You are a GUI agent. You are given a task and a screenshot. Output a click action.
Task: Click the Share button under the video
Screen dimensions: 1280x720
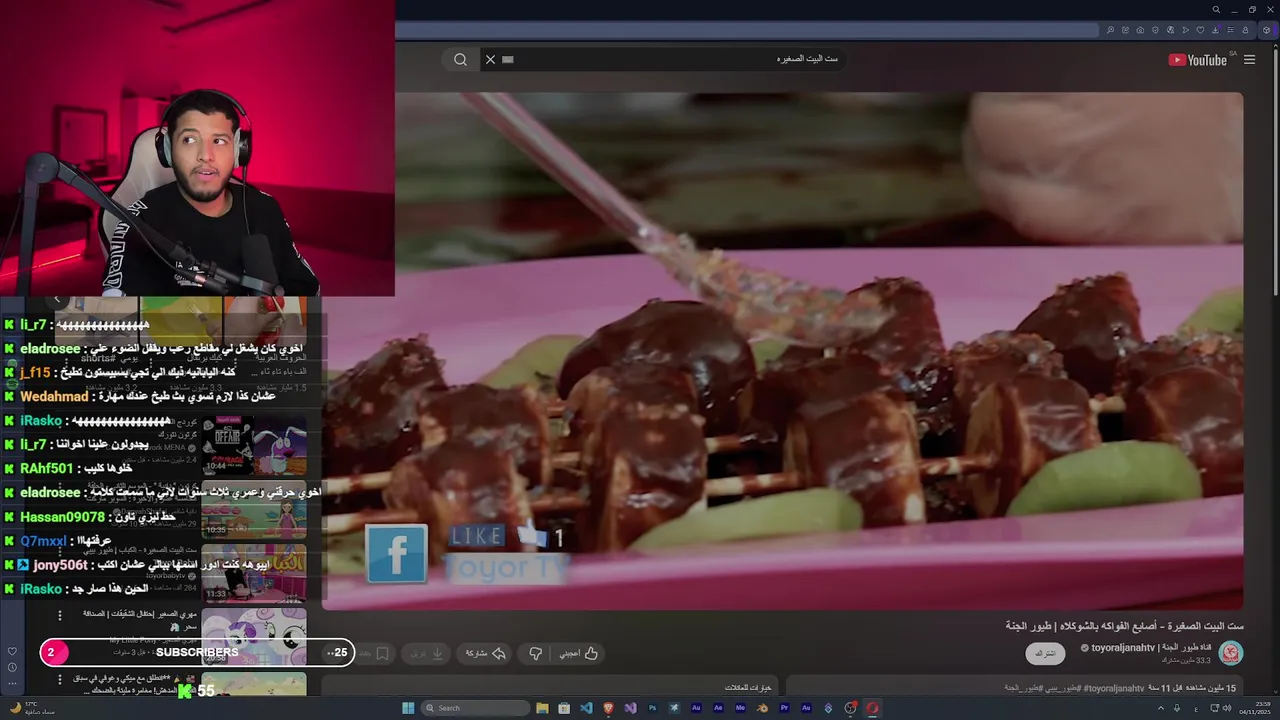tap(485, 653)
